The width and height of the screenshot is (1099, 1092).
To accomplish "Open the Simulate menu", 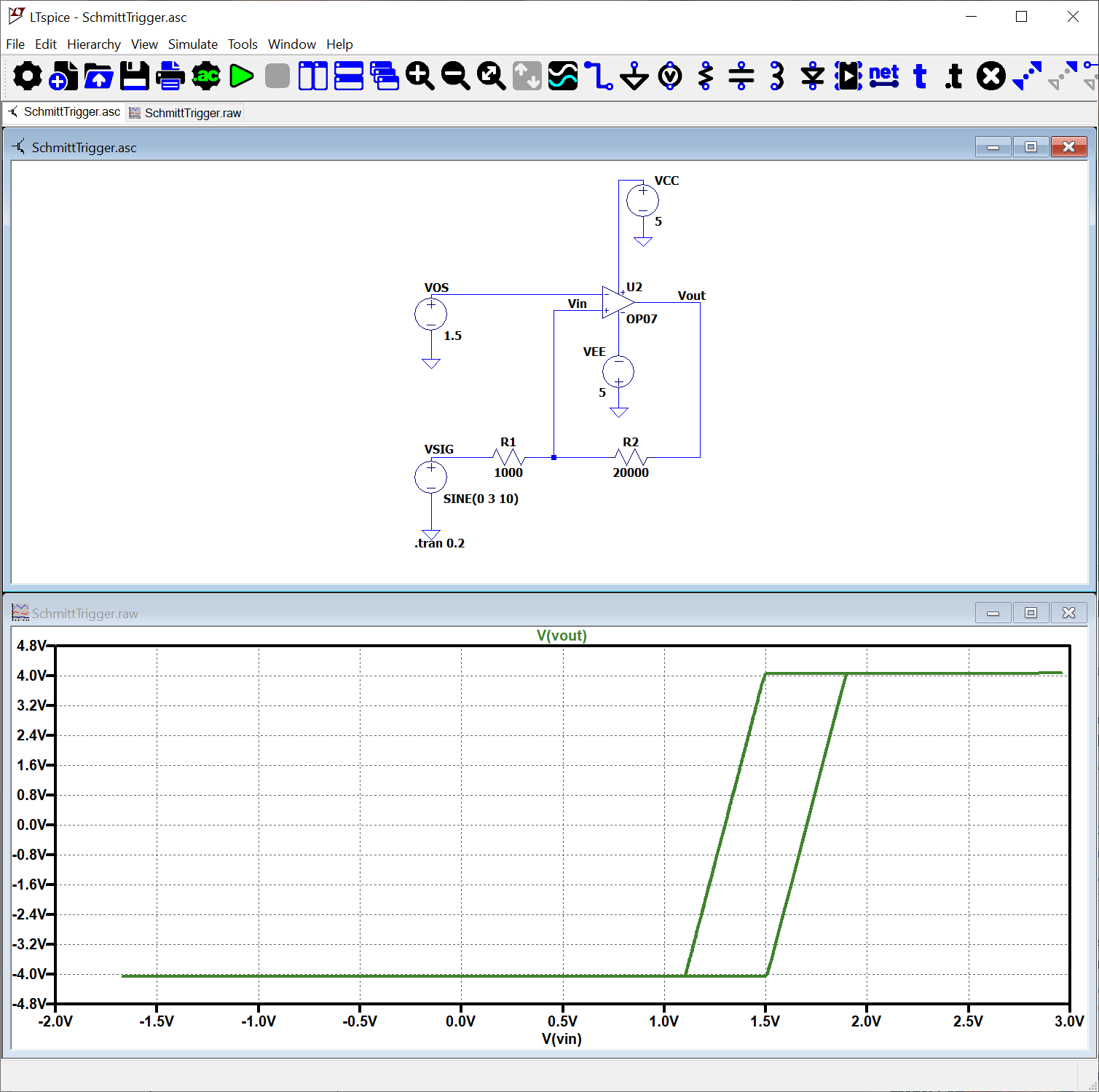I will tap(192, 44).
